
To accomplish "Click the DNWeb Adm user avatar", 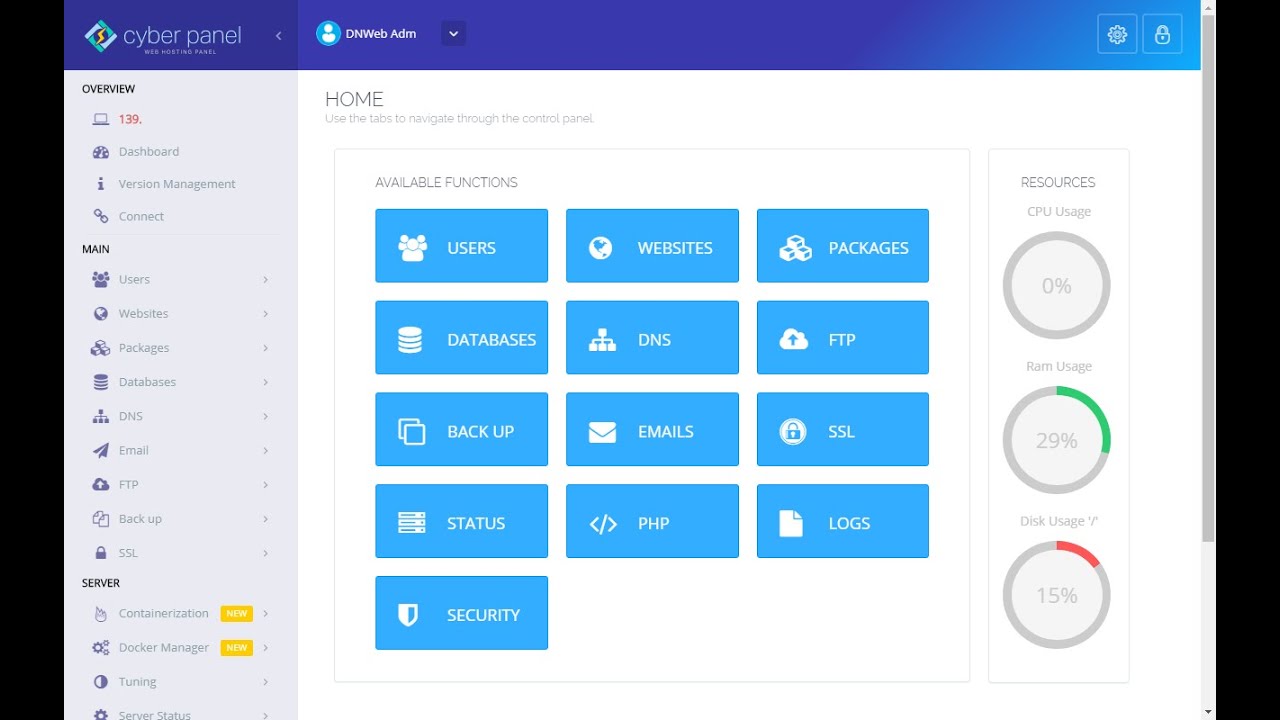I will [x=328, y=33].
